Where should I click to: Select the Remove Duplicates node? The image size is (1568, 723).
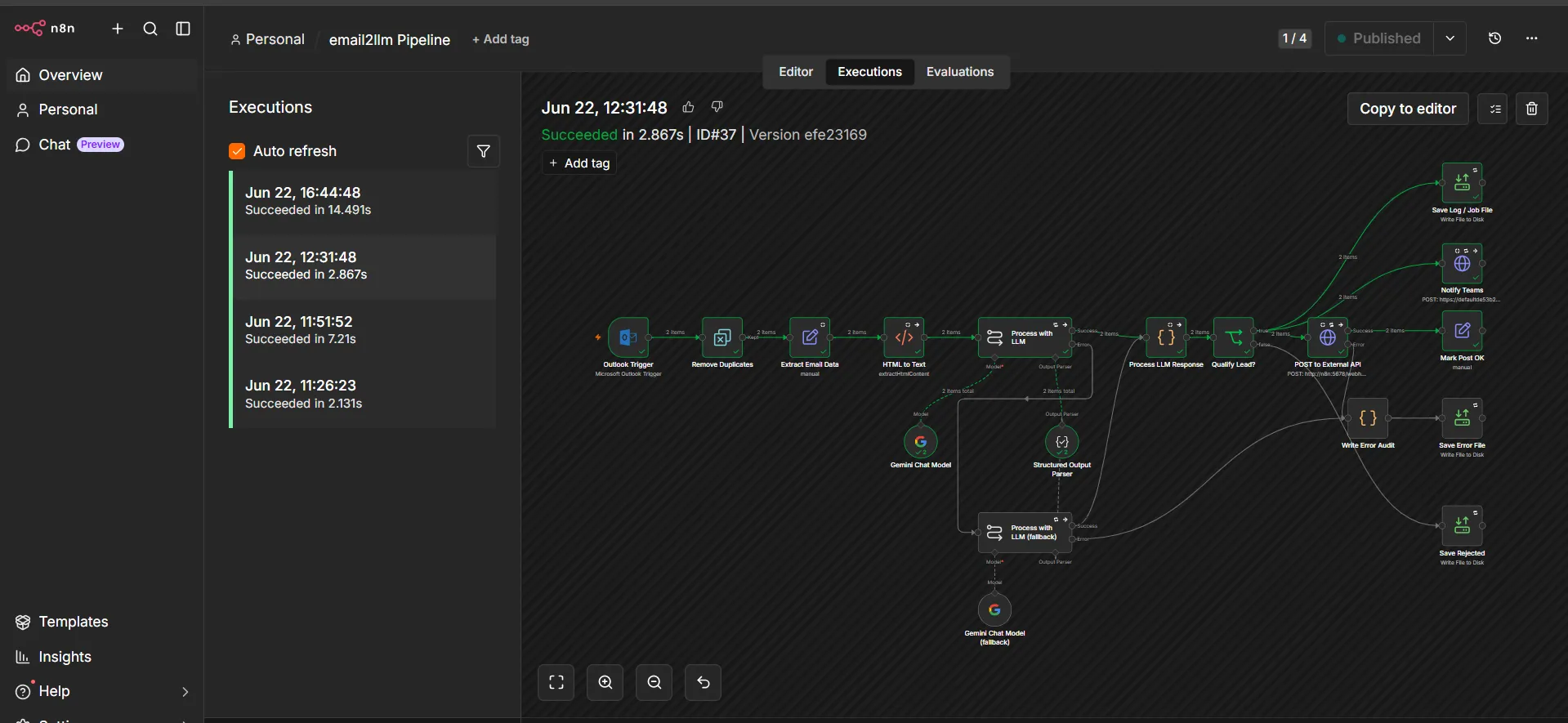[722, 337]
